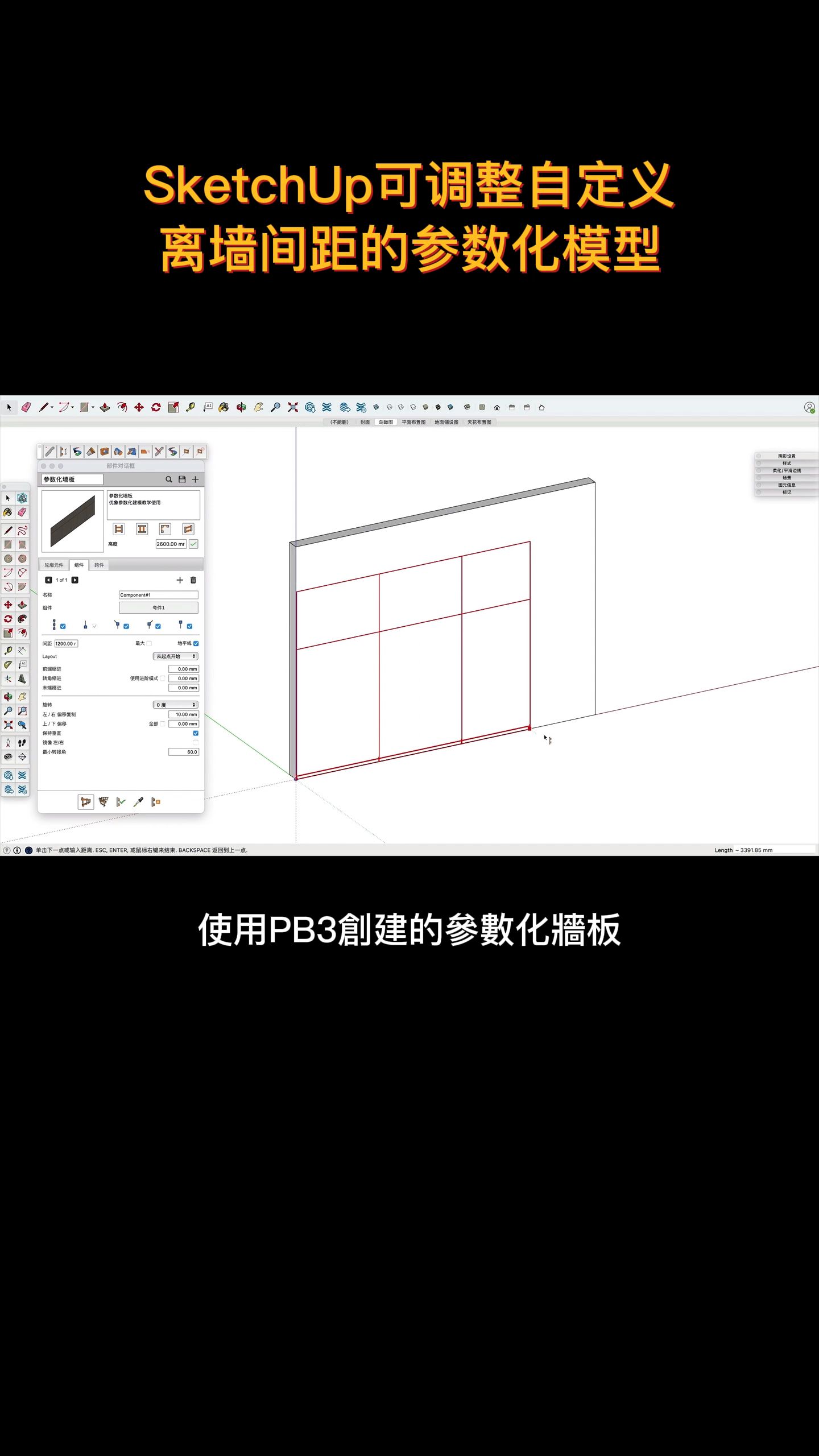Click the 夸件1 component button

pos(159,607)
